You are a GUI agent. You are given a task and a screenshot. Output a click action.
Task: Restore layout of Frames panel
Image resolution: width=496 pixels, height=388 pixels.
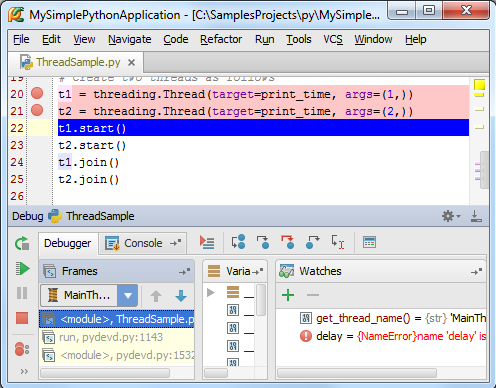tap(184, 272)
